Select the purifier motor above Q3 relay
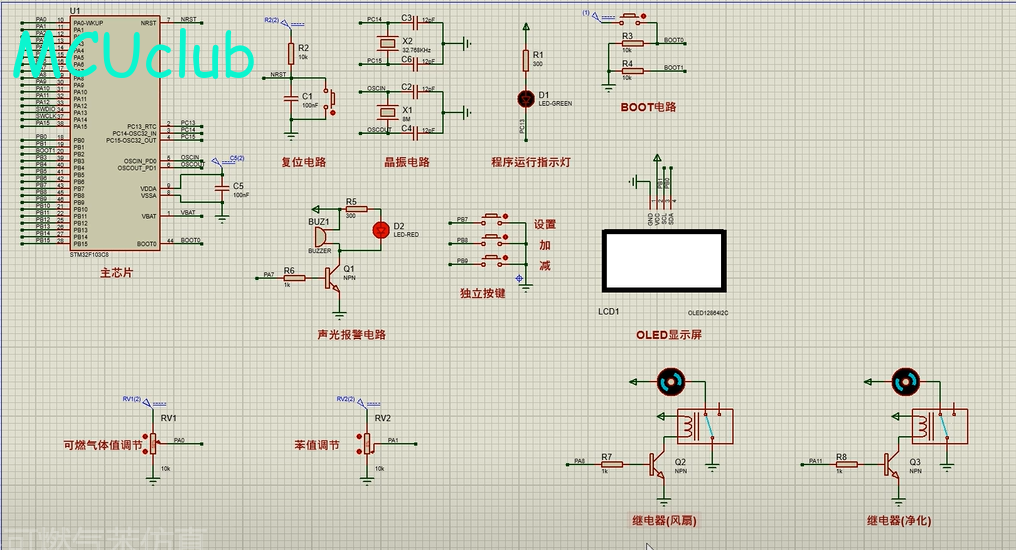Image resolution: width=1016 pixels, height=550 pixels. pyautogui.click(x=905, y=382)
